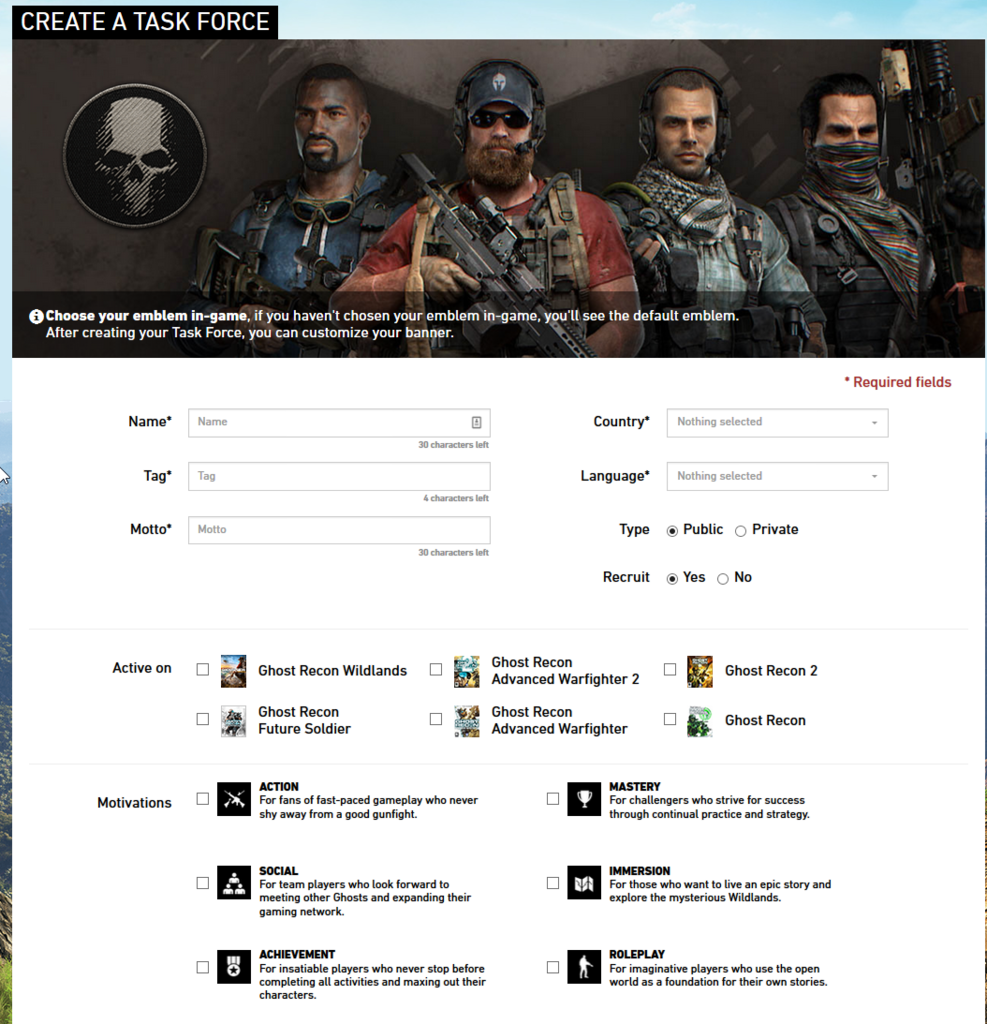Click the ROLEPLAY motivation heading
Screen dimensions: 987x1024
tap(637, 955)
